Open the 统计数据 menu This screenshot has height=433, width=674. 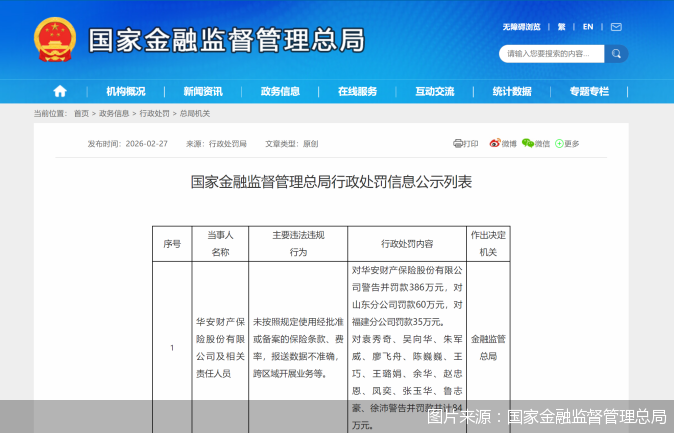[511, 91]
